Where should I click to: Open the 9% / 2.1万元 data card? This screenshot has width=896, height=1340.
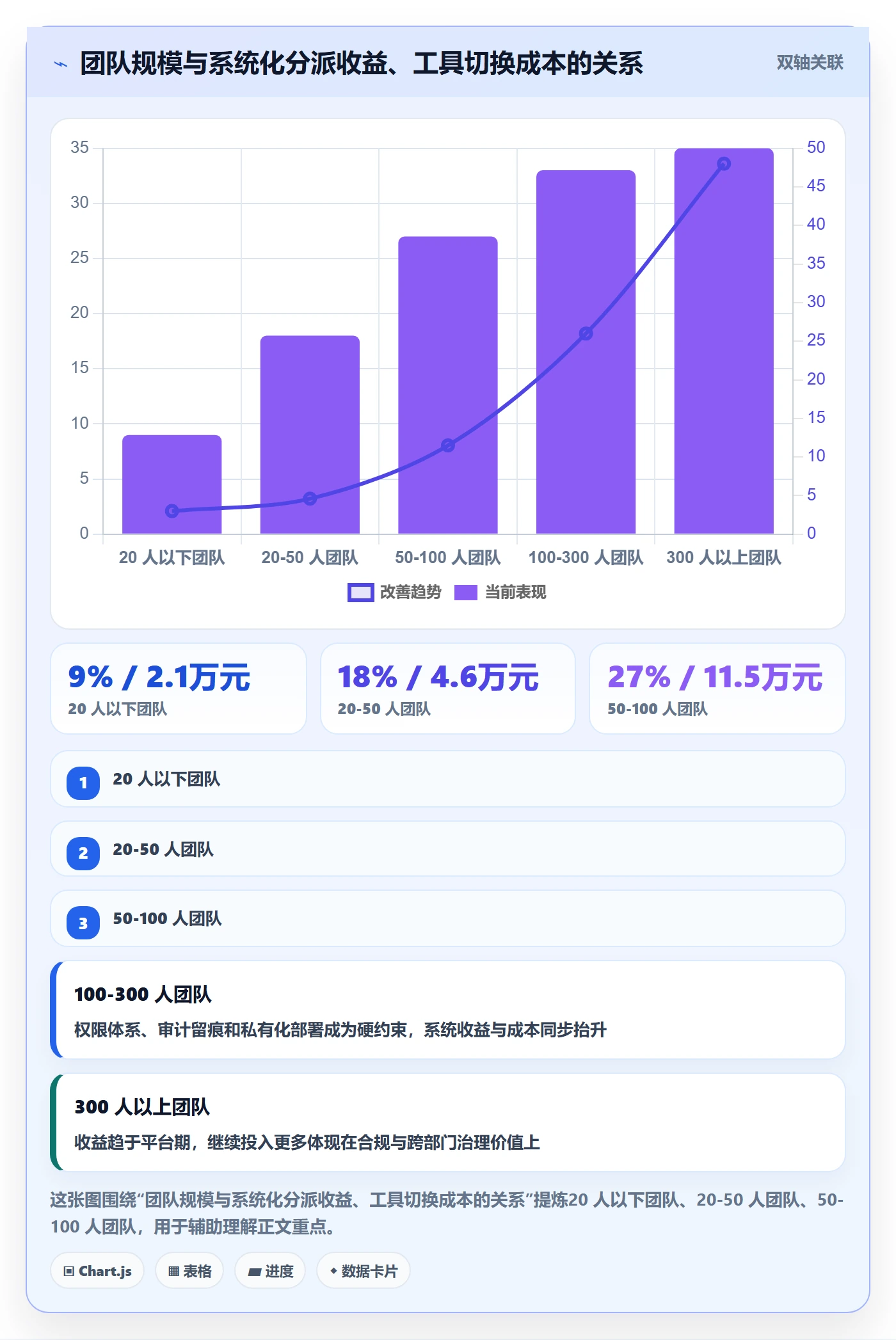(x=179, y=689)
